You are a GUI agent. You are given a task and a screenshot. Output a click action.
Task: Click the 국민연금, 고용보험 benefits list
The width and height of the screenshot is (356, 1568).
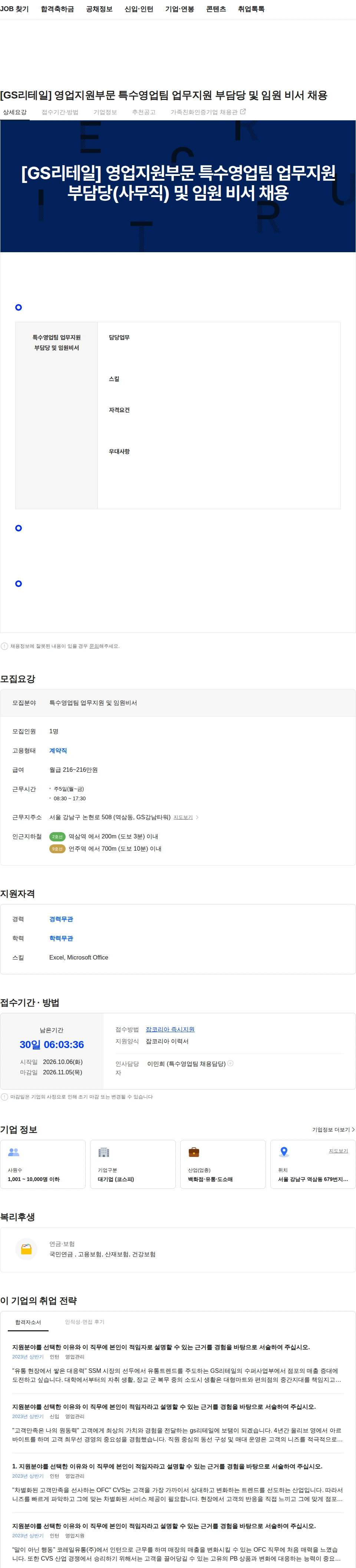point(102,1254)
